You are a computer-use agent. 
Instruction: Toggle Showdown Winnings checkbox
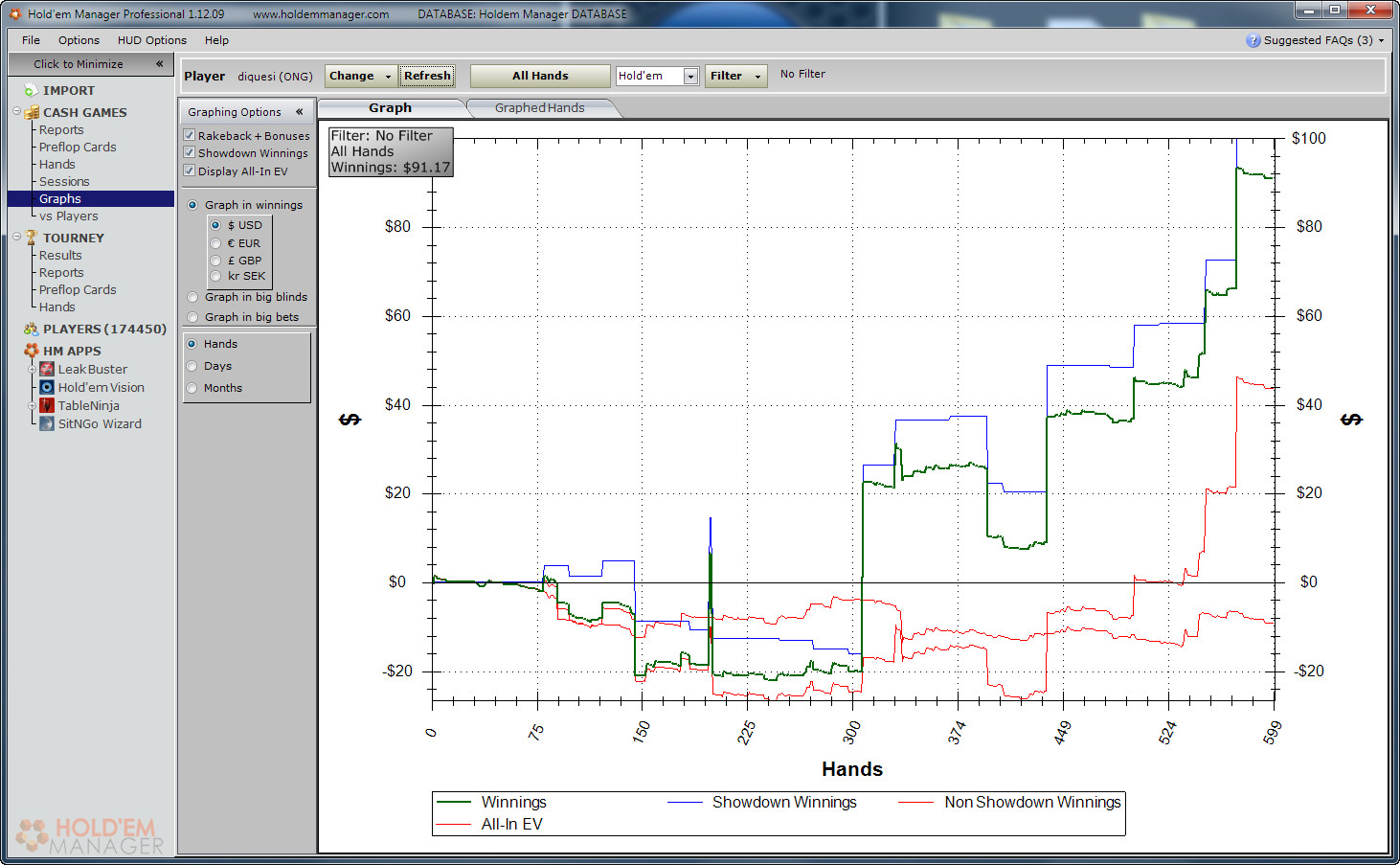pos(190,152)
